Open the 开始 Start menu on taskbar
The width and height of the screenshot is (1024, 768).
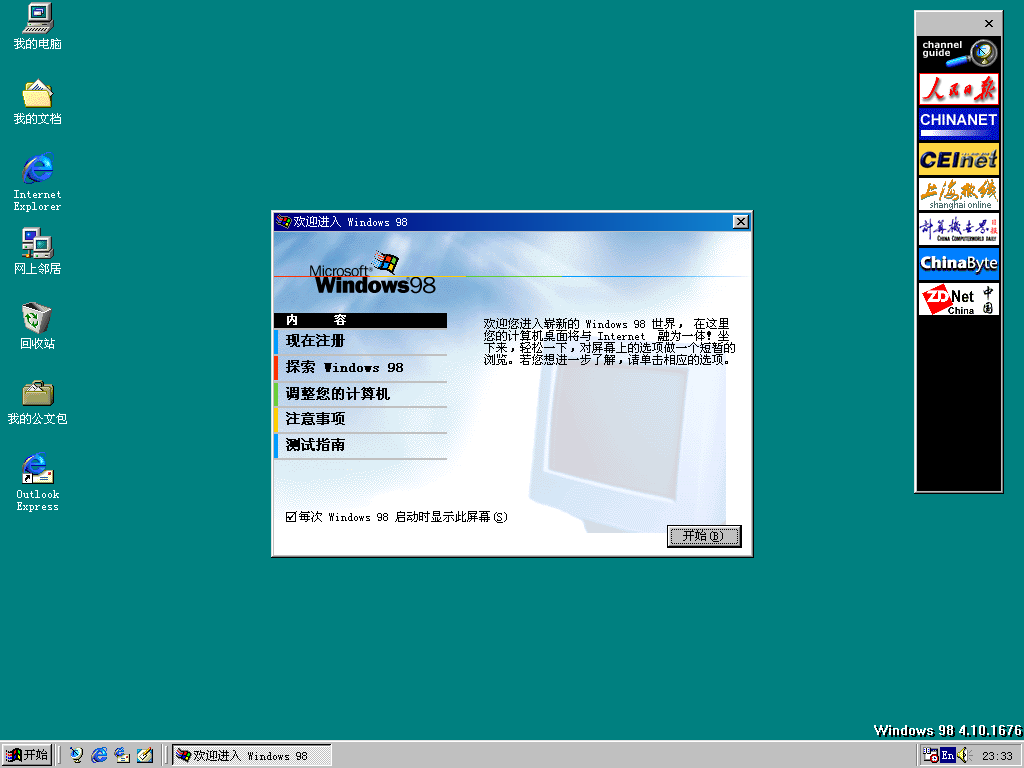point(27,755)
